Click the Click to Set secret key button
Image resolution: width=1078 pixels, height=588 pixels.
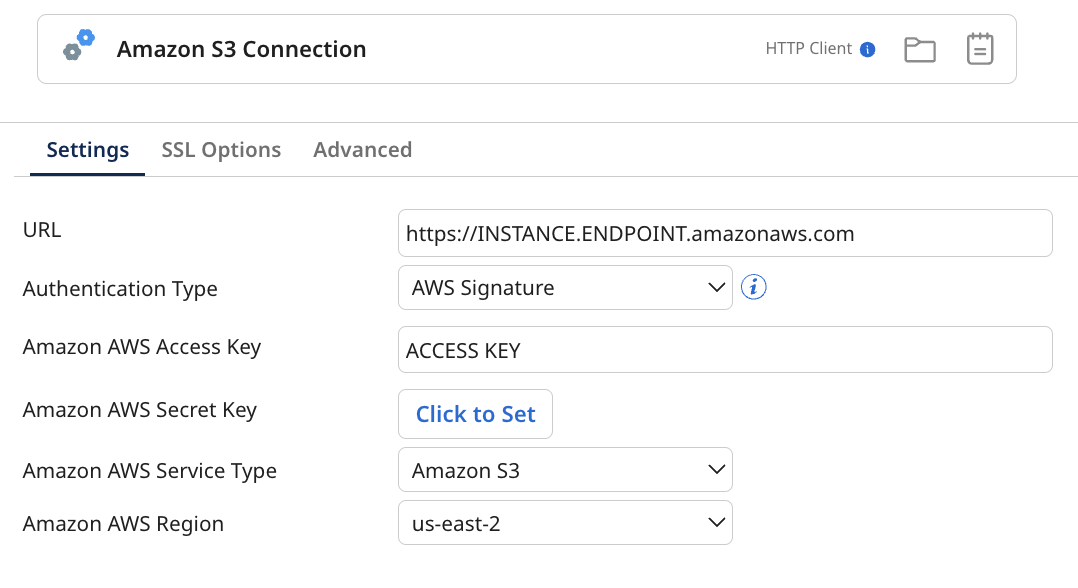[x=475, y=413]
